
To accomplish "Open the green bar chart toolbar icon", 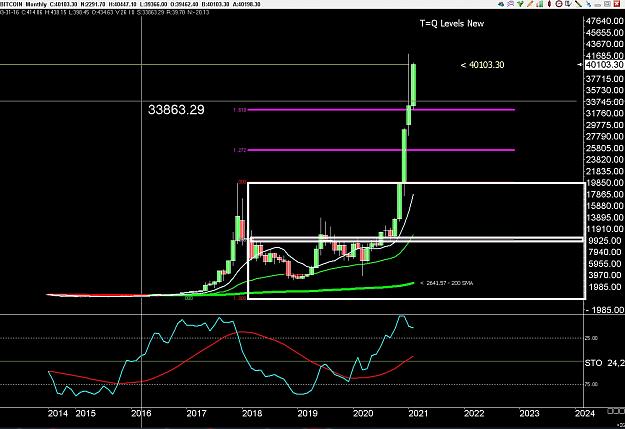I will [540, 4].
